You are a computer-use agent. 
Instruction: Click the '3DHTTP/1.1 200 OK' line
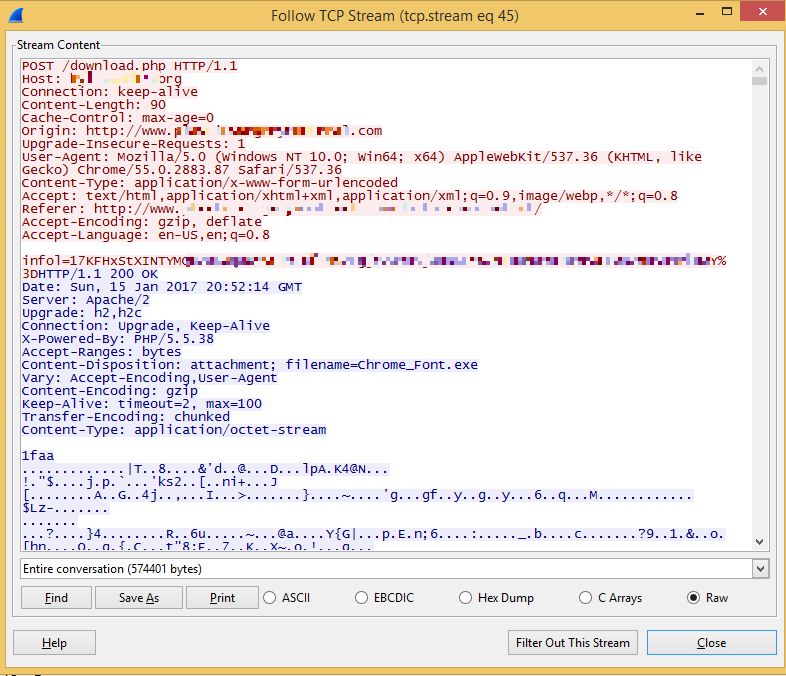point(90,274)
